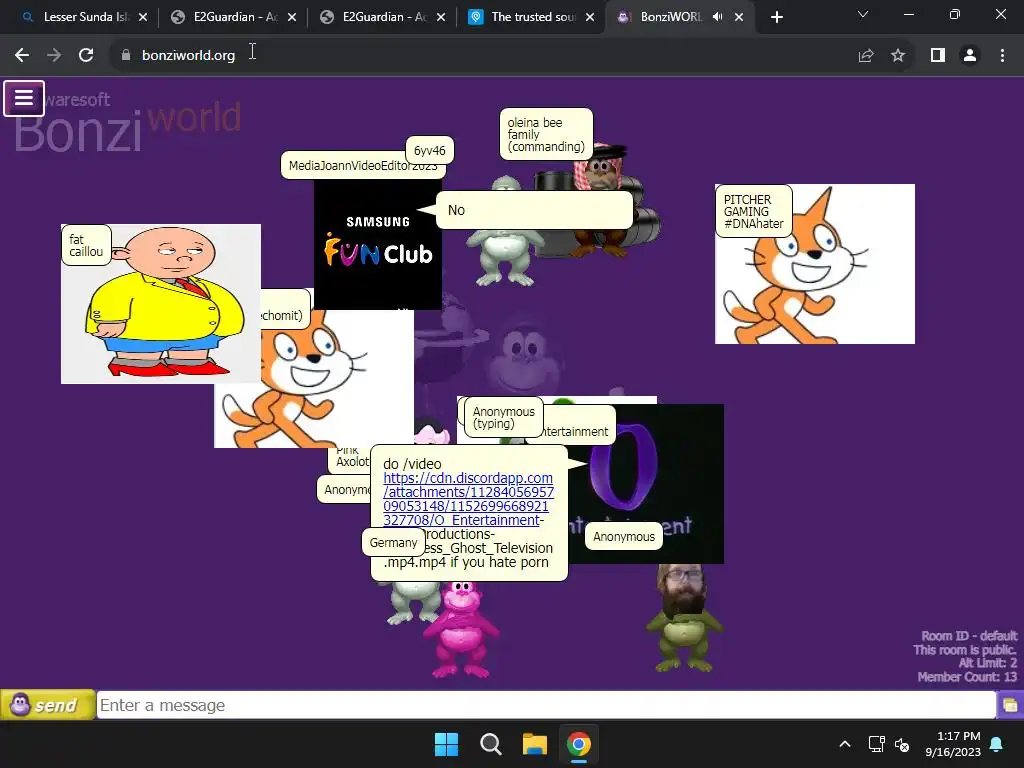Open the BonziWorld hamburger menu
The image size is (1024, 768).
pos(24,98)
